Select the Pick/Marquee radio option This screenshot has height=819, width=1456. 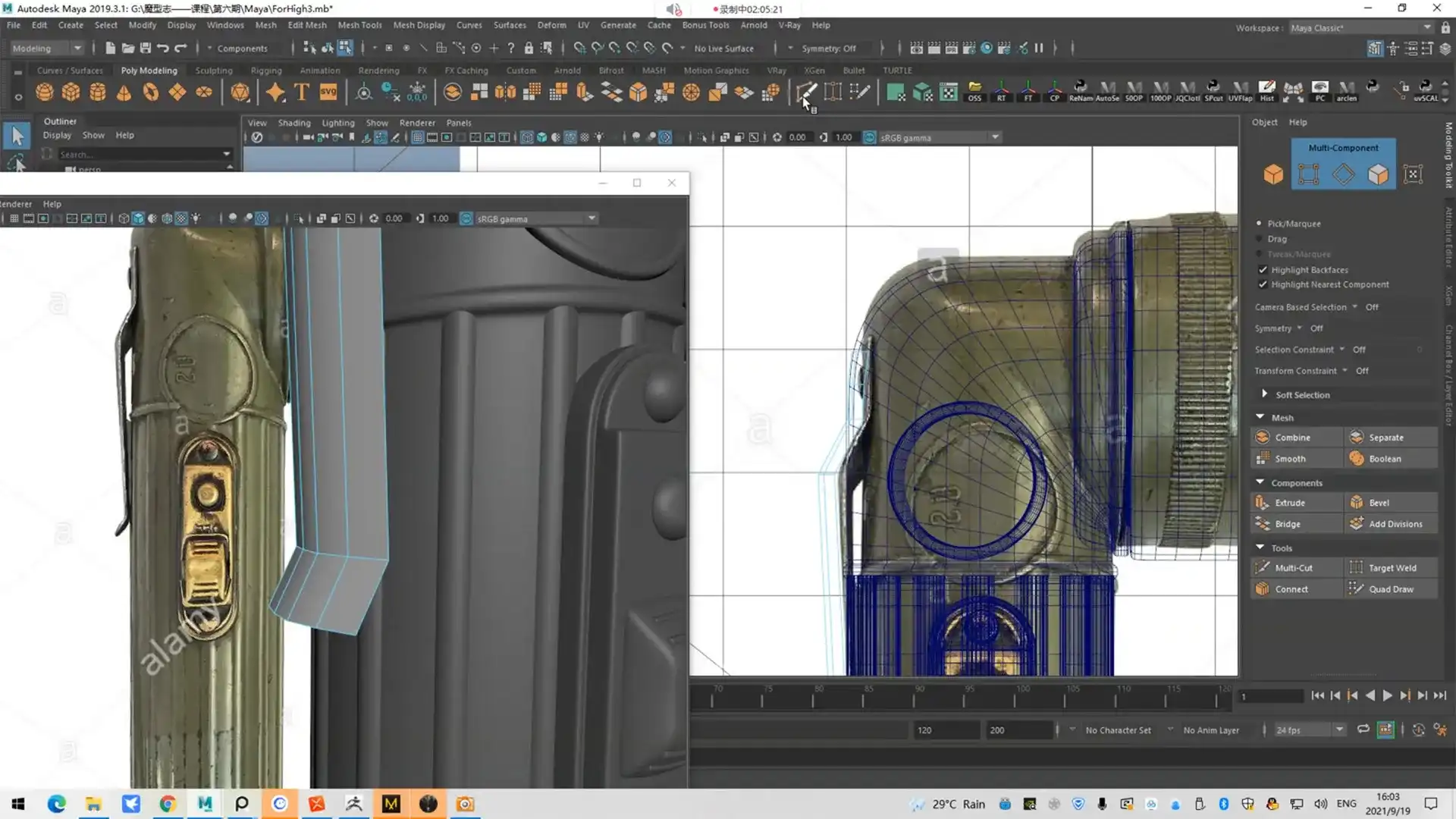pyautogui.click(x=1259, y=224)
